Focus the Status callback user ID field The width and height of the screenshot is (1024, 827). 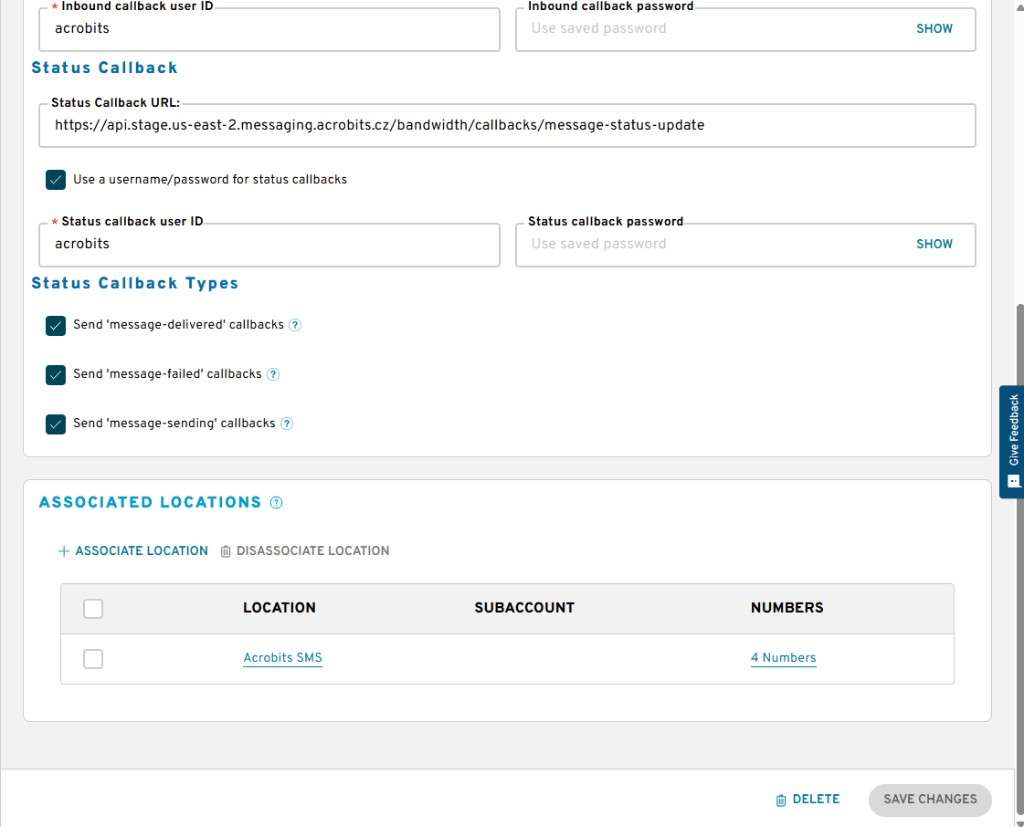(269, 244)
